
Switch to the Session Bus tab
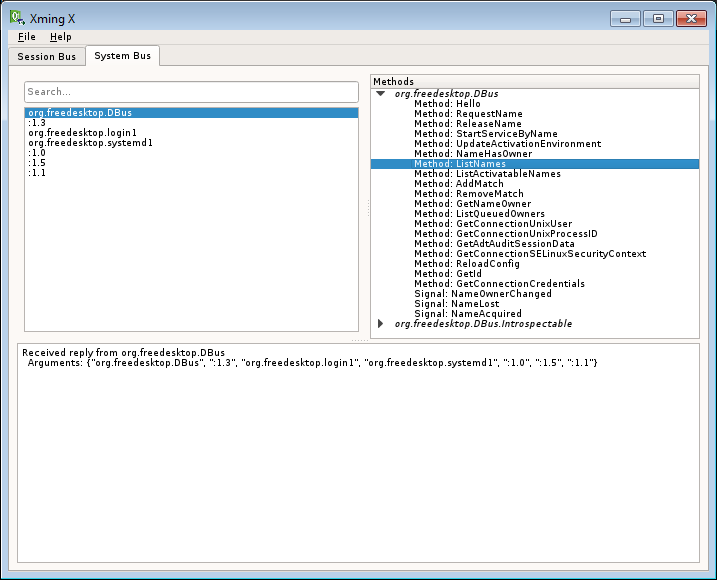click(47, 56)
